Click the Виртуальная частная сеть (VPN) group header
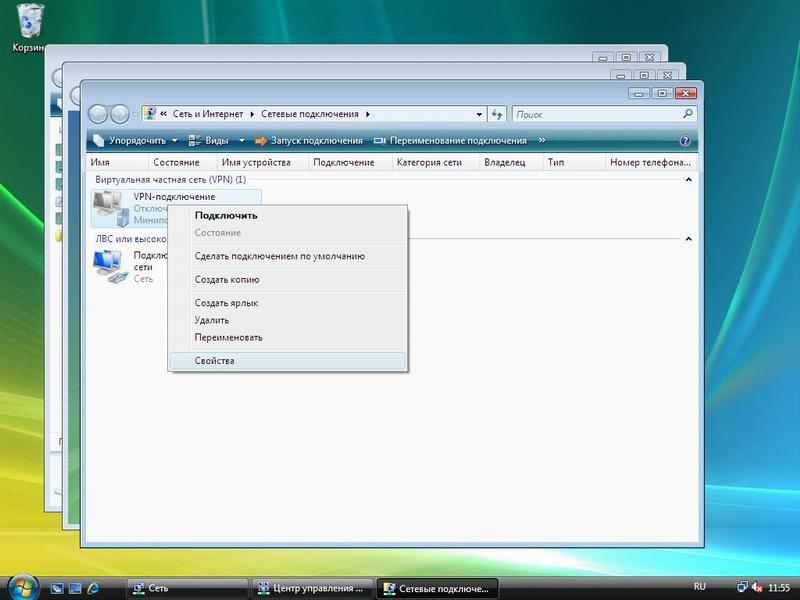This screenshot has width=800, height=600. click(170, 180)
